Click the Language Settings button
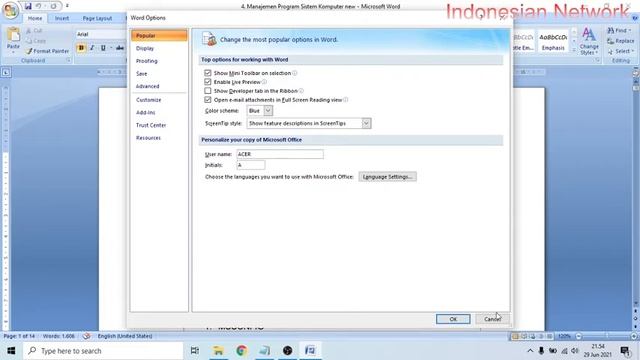The width and height of the screenshot is (640, 360). pyautogui.click(x=387, y=177)
